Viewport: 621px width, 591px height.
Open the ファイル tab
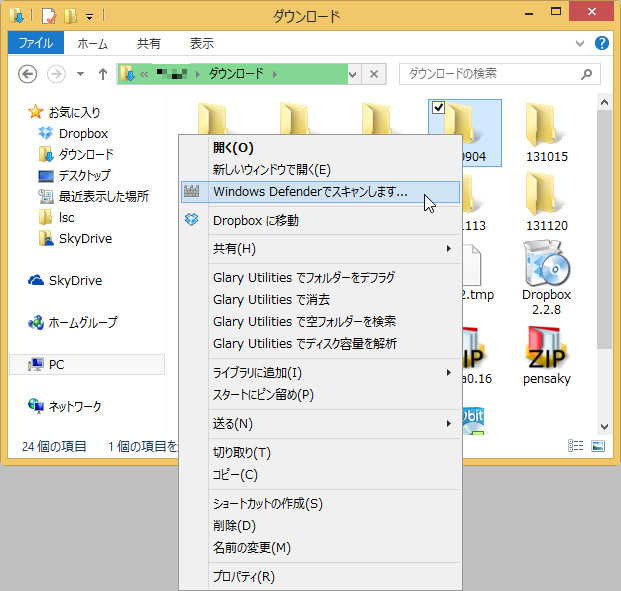36,43
